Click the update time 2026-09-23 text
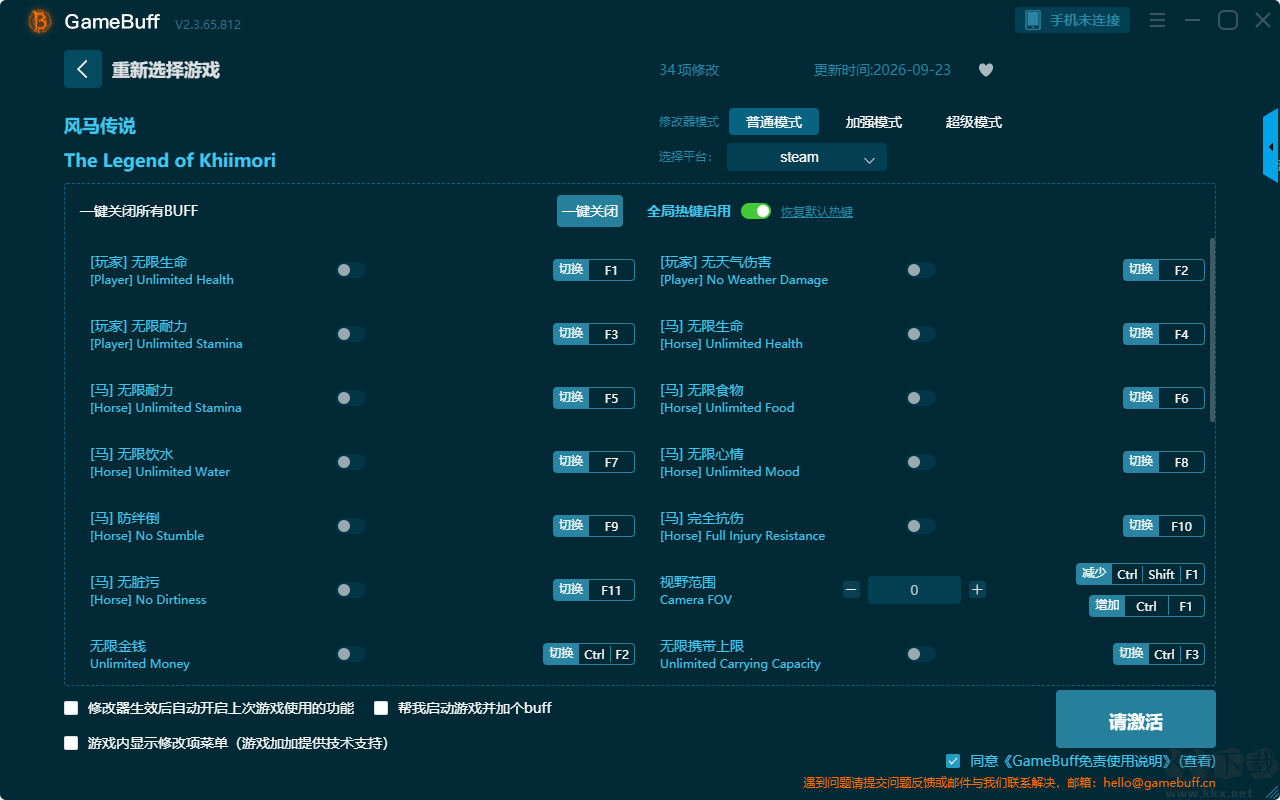This screenshot has height=800, width=1280. 883,70
